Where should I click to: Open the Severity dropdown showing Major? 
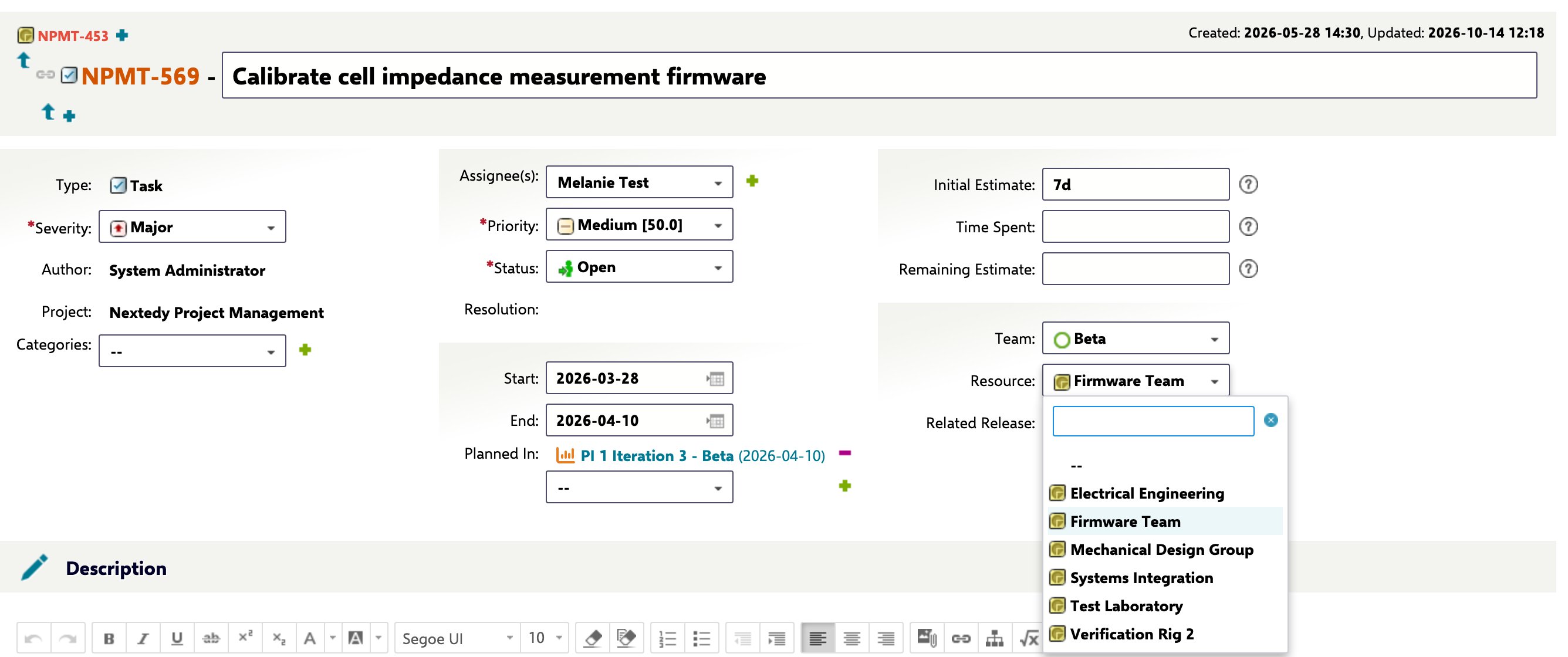192,227
